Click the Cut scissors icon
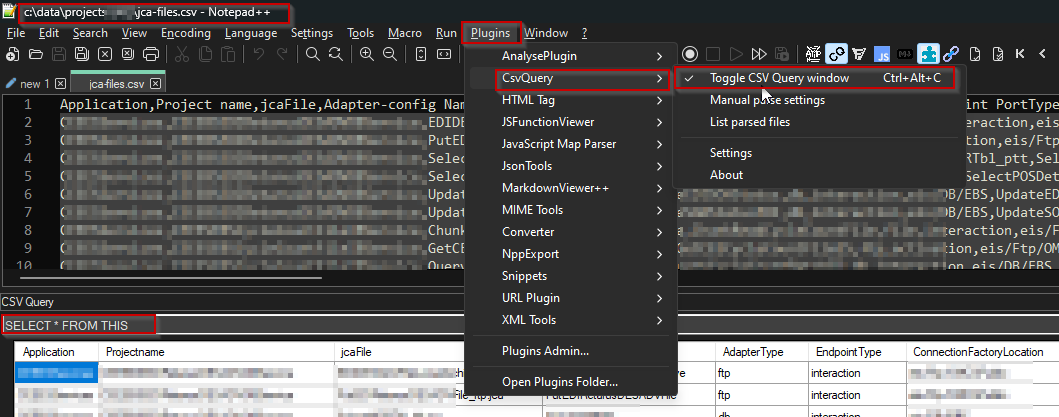 (182, 54)
